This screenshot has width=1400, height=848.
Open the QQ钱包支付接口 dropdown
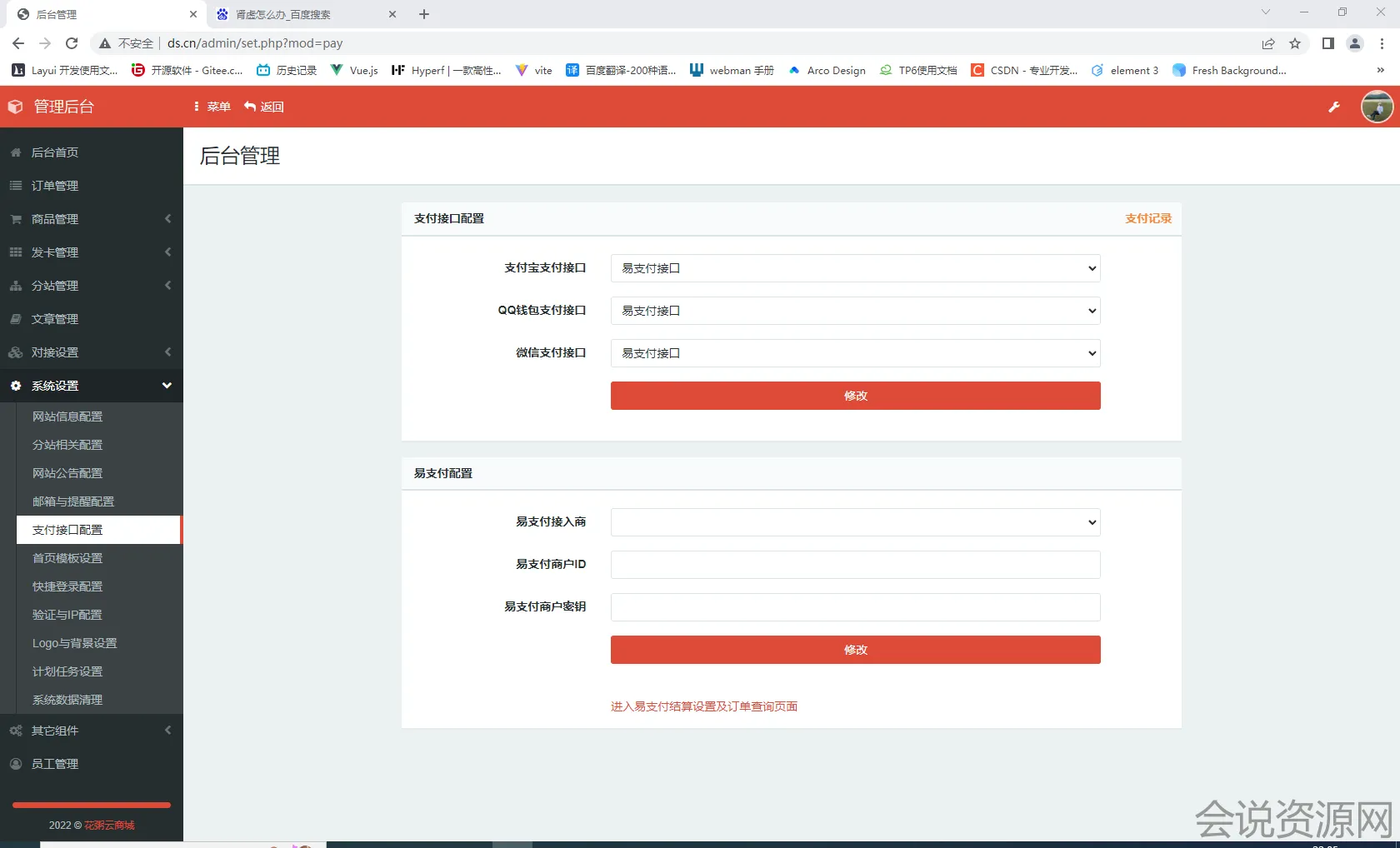(855, 311)
